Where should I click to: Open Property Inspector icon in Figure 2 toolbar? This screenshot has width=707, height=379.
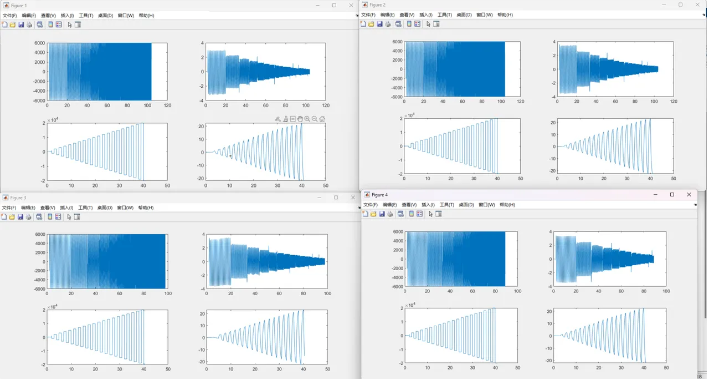436,24
